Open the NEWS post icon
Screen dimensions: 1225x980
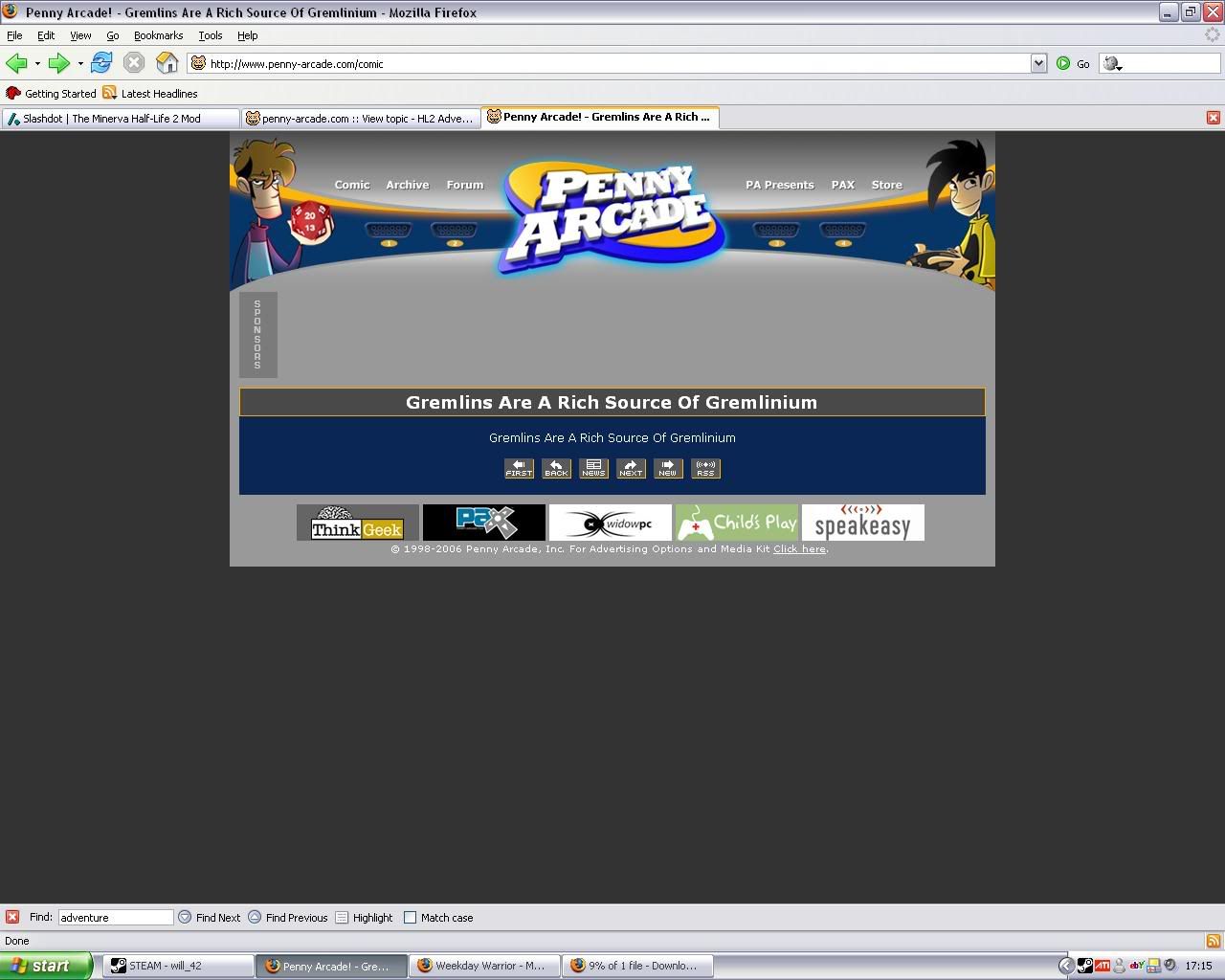tap(593, 468)
